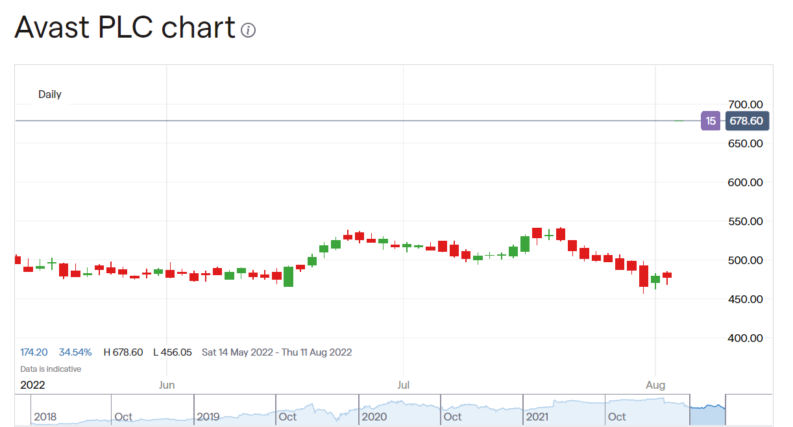Click the Avast PLC chart heading
The image size is (793, 427).
pos(125,27)
